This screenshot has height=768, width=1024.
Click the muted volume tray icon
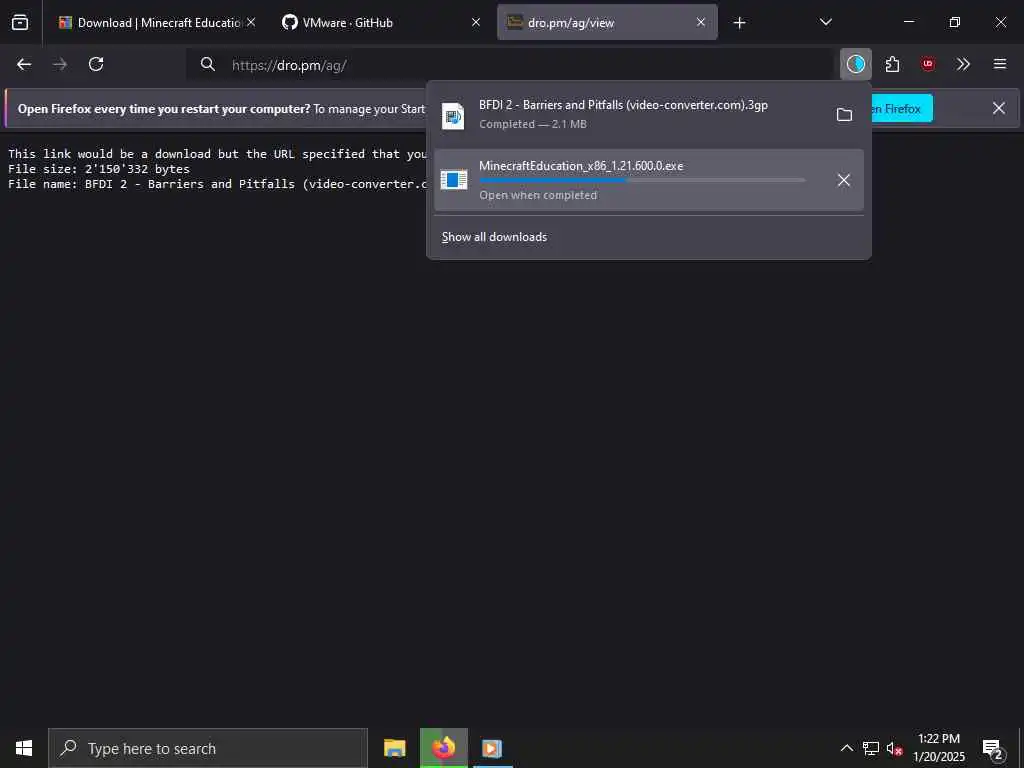pyautogui.click(x=894, y=748)
